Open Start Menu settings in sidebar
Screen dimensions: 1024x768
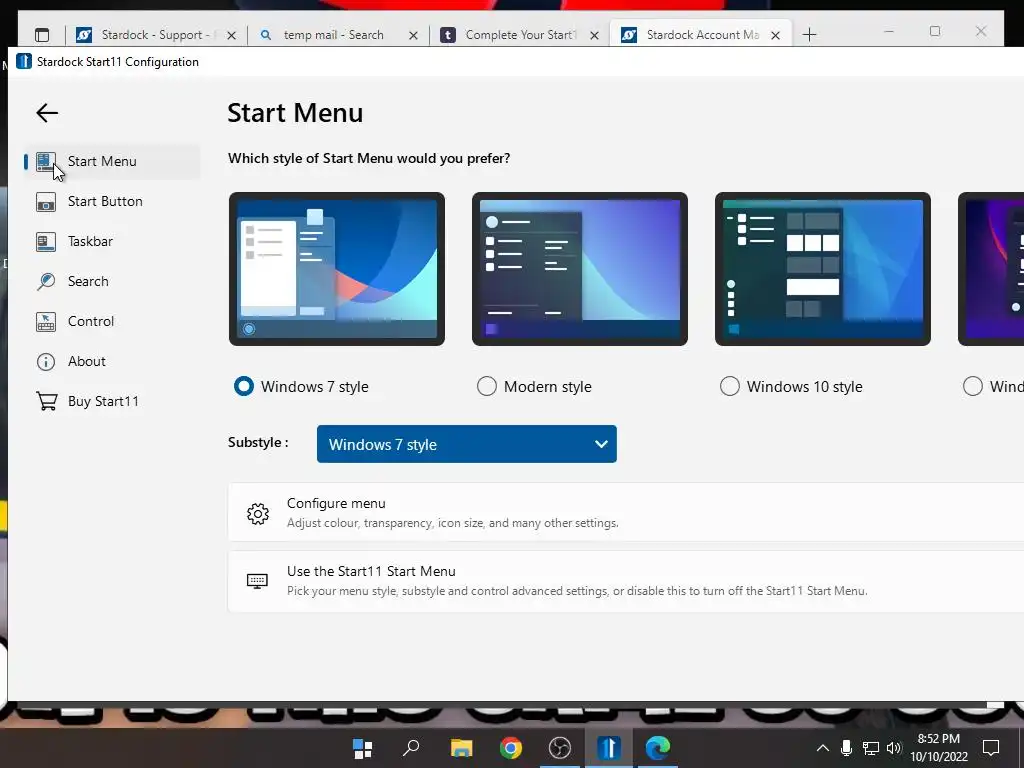point(112,161)
